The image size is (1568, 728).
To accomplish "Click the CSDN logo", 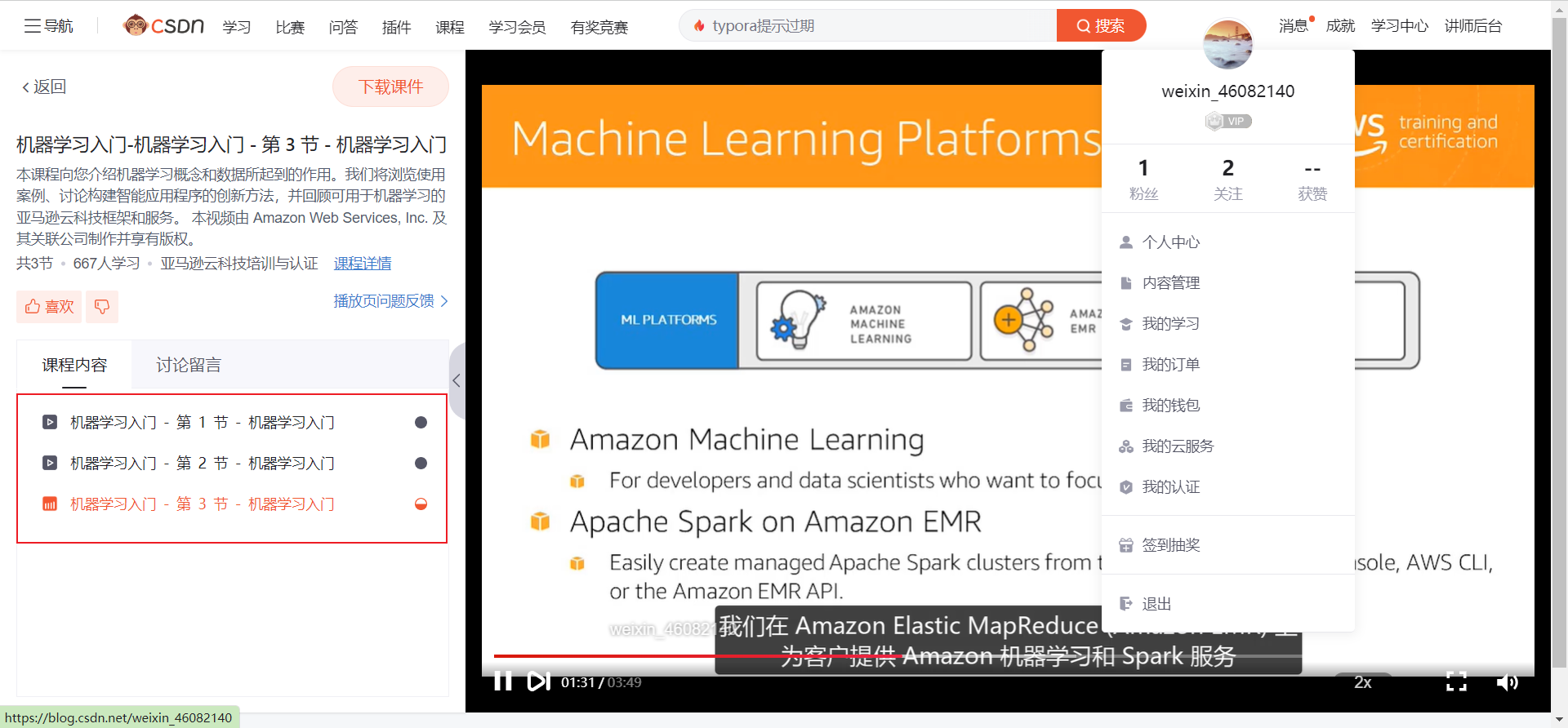I will [163, 25].
